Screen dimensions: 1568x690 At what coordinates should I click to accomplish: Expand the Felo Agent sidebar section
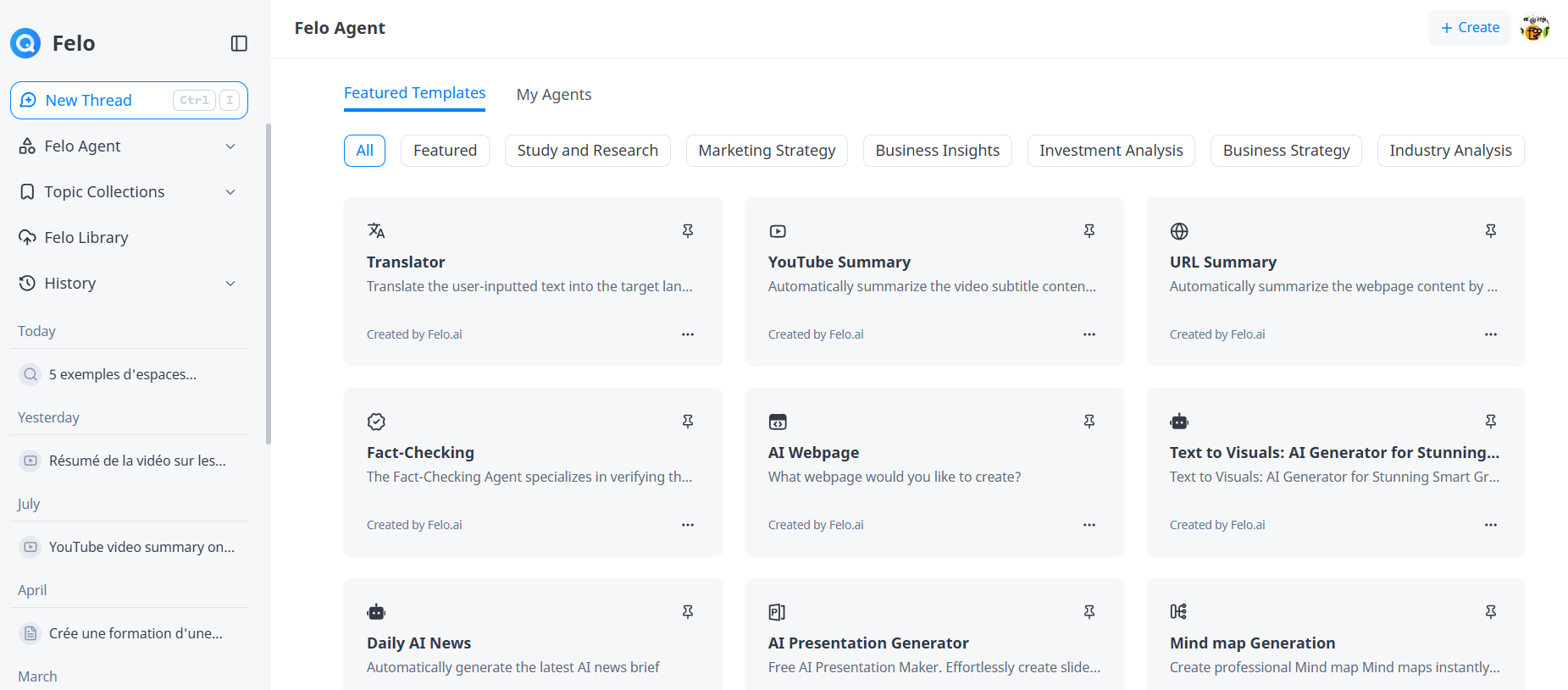pyautogui.click(x=230, y=146)
